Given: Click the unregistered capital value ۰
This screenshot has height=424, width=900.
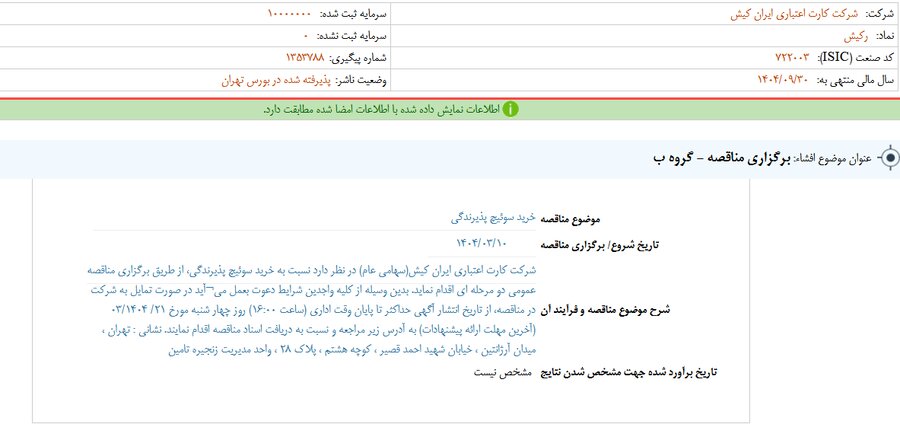Looking at the screenshot, I should pos(306,36).
